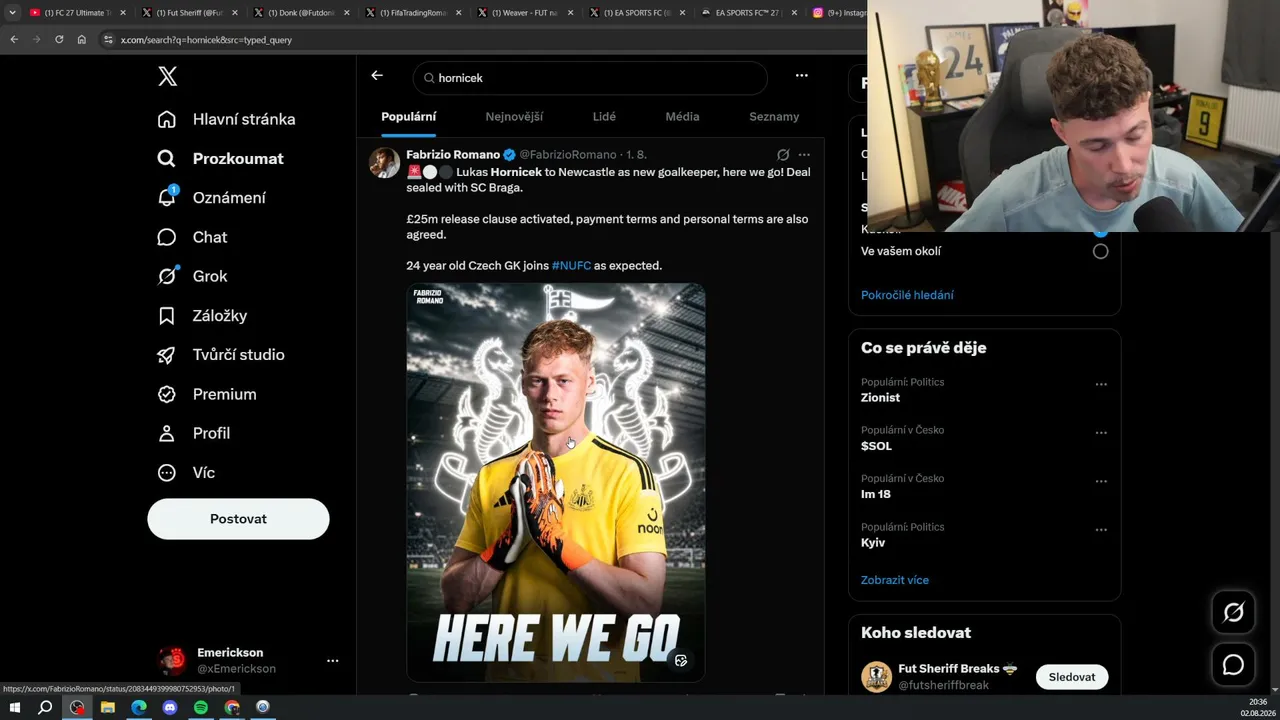Click the browser home button
1280x720 pixels.
(x=82, y=40)
